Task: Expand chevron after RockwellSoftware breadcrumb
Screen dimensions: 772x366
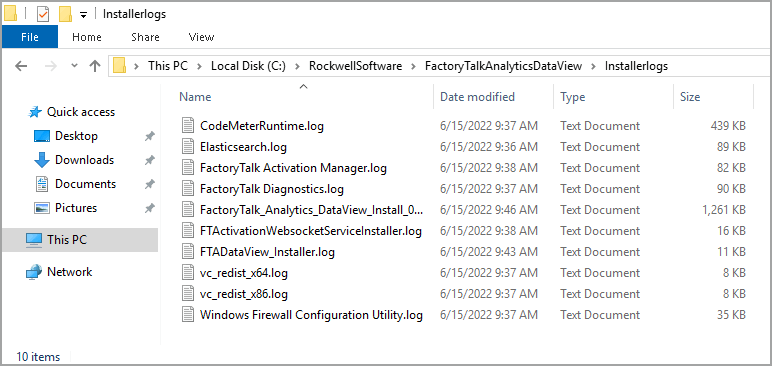Action: [x=413, y=66]
